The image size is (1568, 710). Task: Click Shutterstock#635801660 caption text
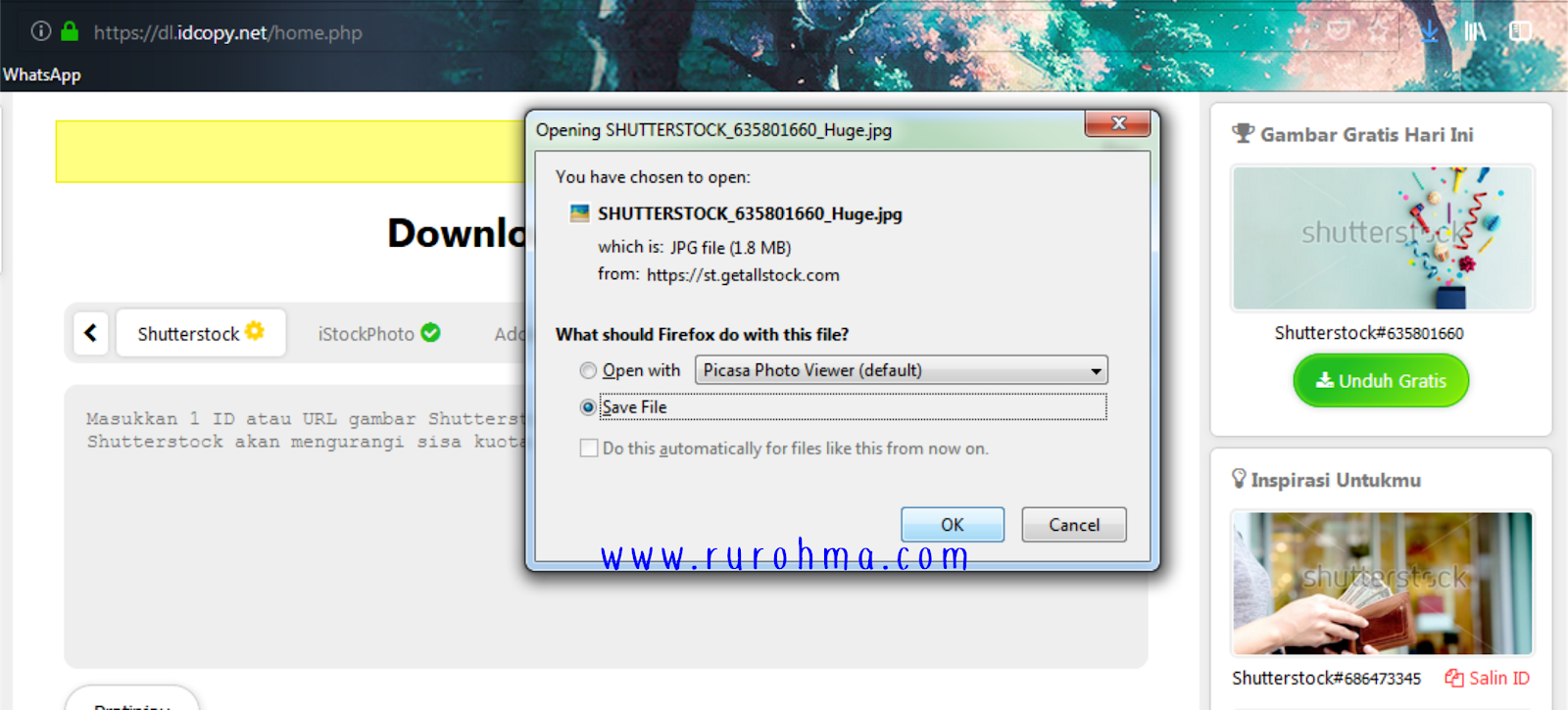(1369, 333)
